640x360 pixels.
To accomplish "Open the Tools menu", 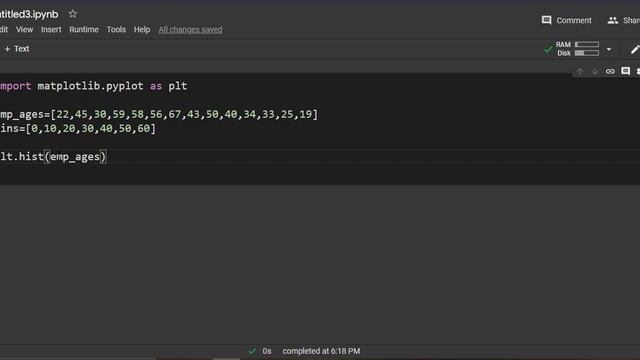I will [x=116, y=29].
